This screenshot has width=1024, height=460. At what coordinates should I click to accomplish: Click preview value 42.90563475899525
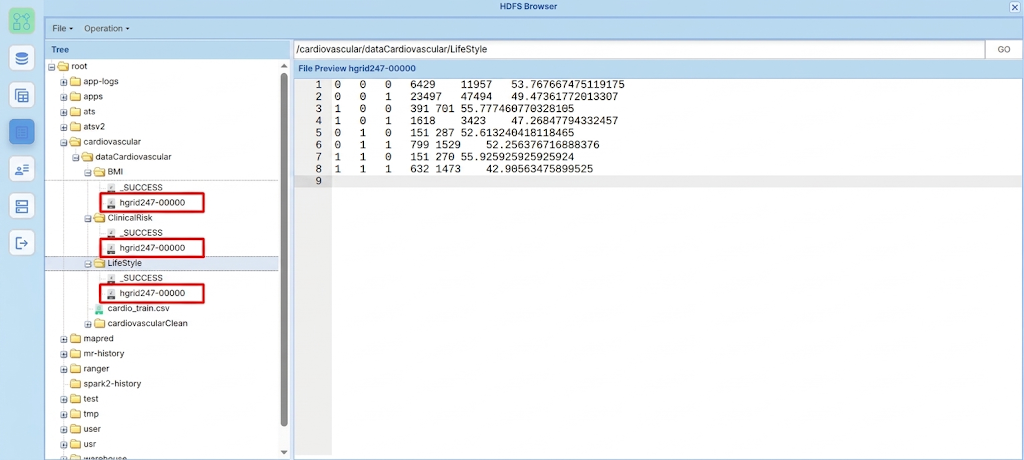(539, 169)
